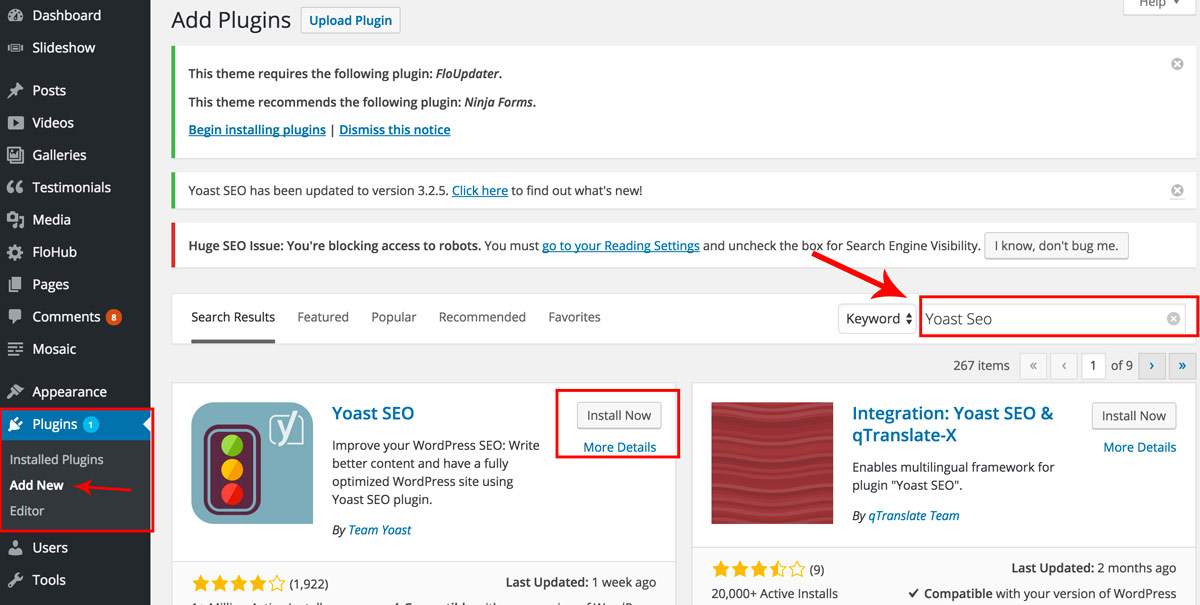Open Videos via its play icon
The image size is (1200, 605).
15,123
